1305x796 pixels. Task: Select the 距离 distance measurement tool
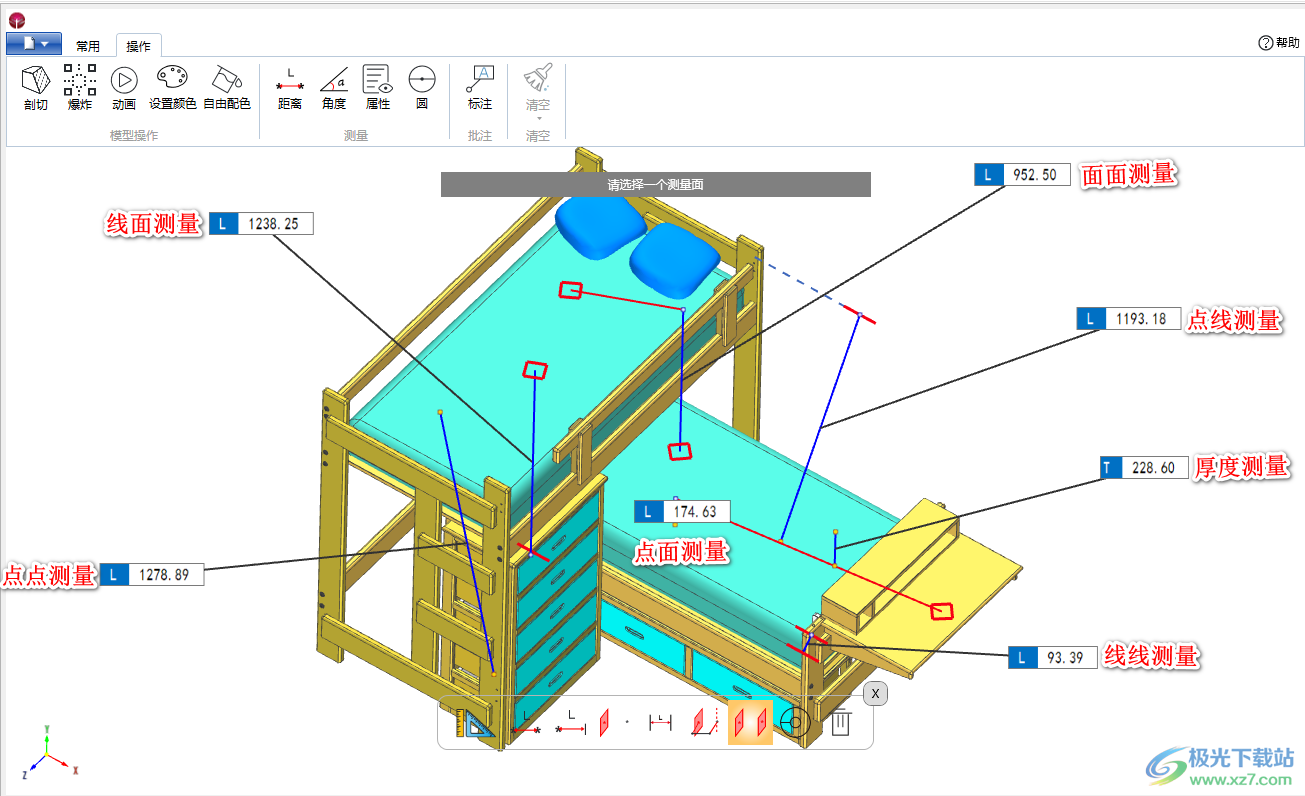coord(290,88)
